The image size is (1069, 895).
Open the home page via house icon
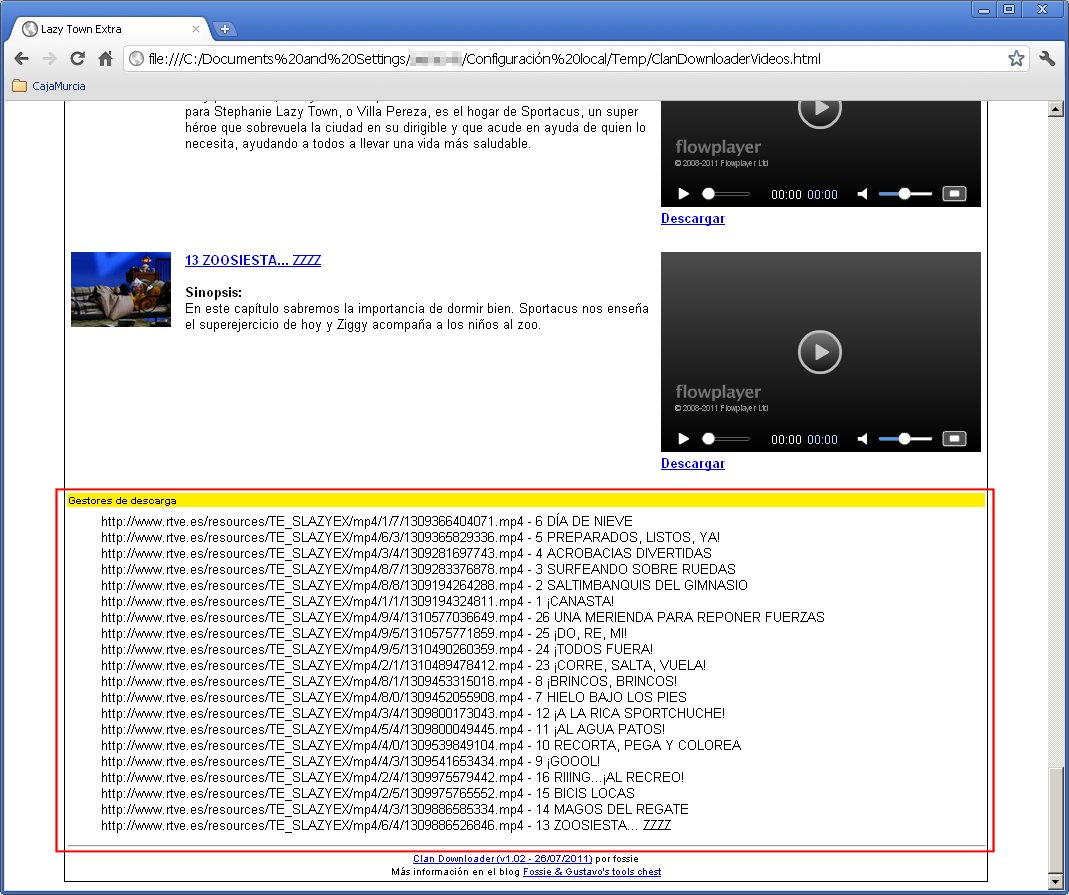point(105,59)
